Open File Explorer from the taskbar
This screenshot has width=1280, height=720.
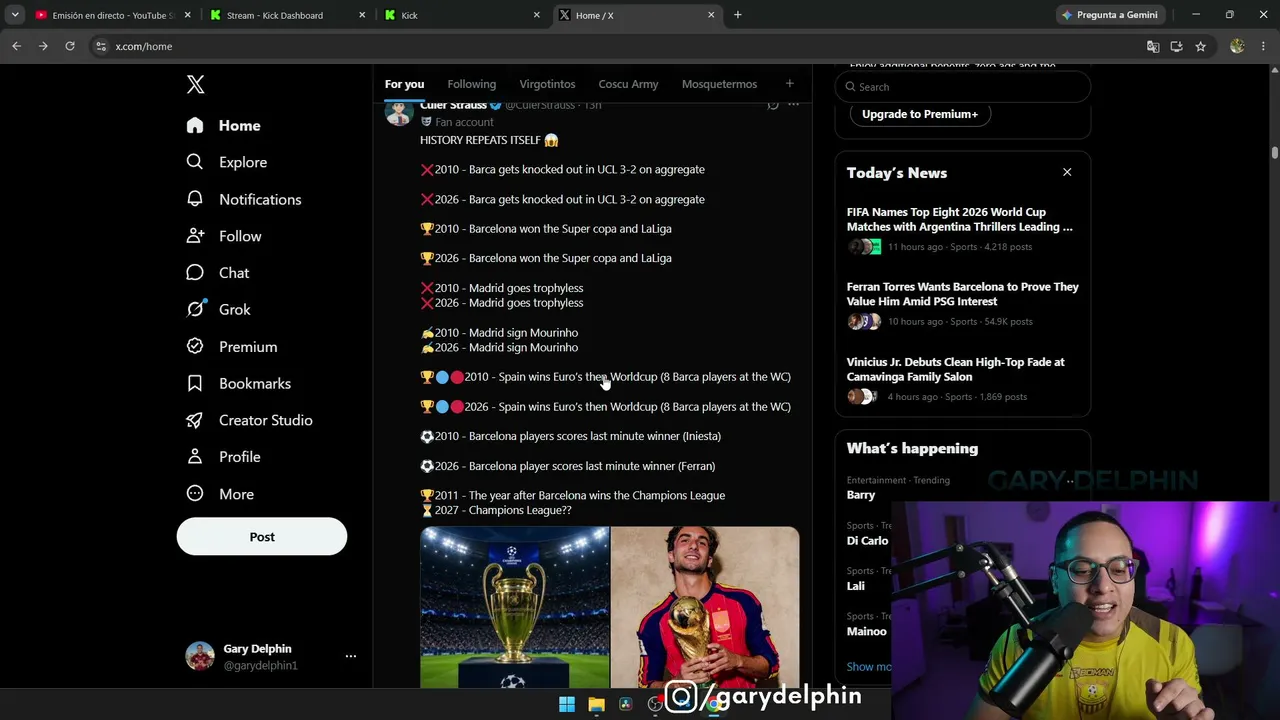click(x=596, y=704)
